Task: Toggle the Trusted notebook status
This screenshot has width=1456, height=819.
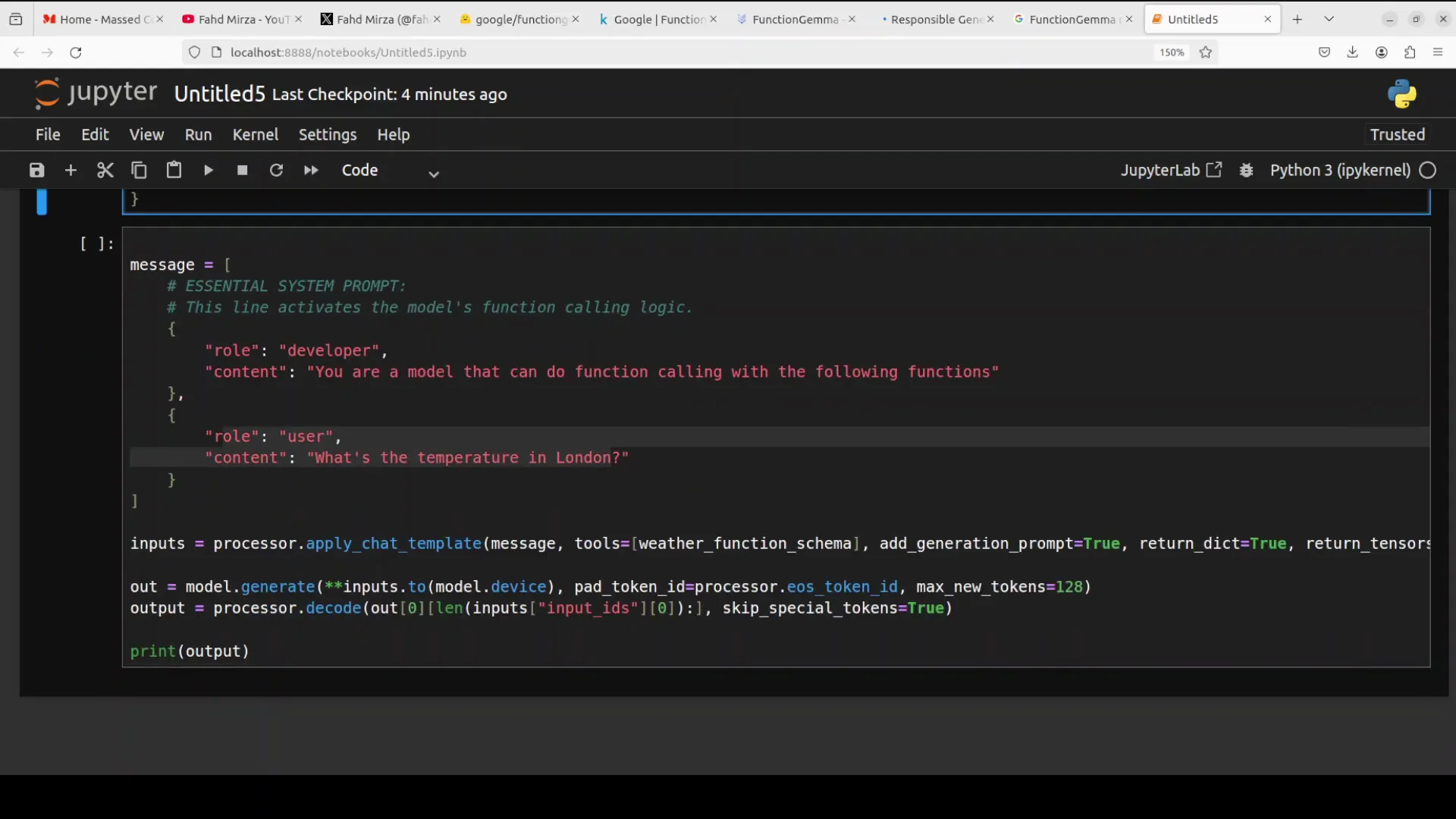Action: (1397, 134)
